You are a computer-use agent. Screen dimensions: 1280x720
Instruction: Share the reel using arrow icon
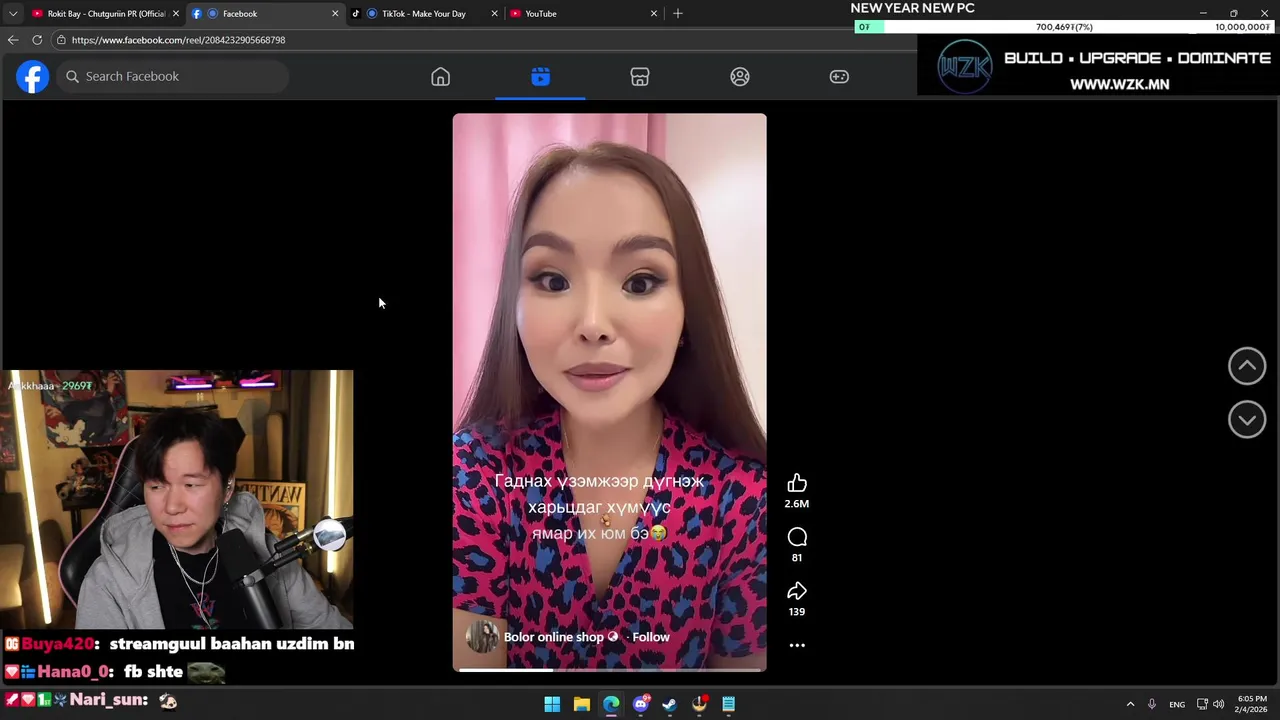[x=797, y=592]
